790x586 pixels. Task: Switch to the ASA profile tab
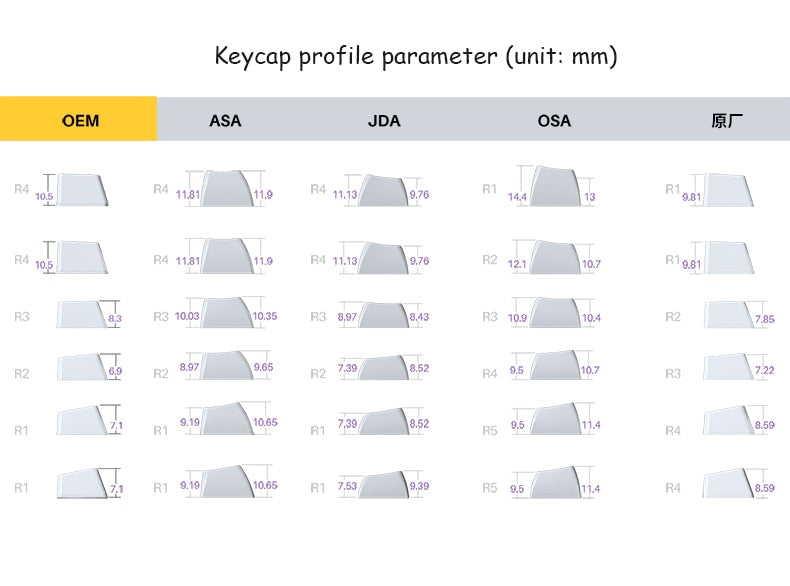(x=225, y=121)
